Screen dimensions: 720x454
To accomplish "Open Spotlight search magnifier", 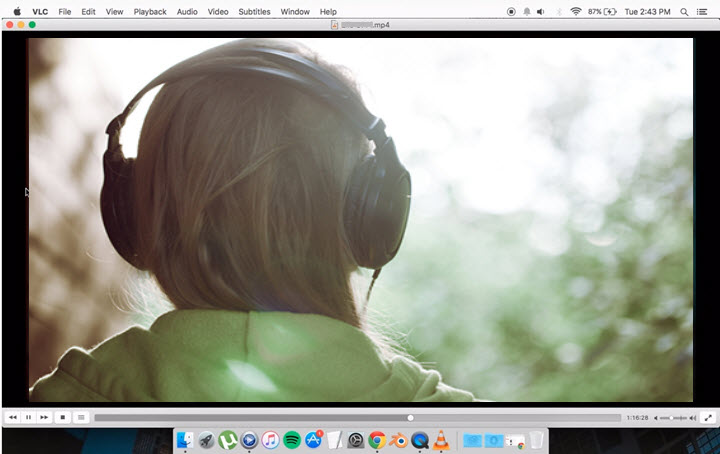I will [684, 12].
